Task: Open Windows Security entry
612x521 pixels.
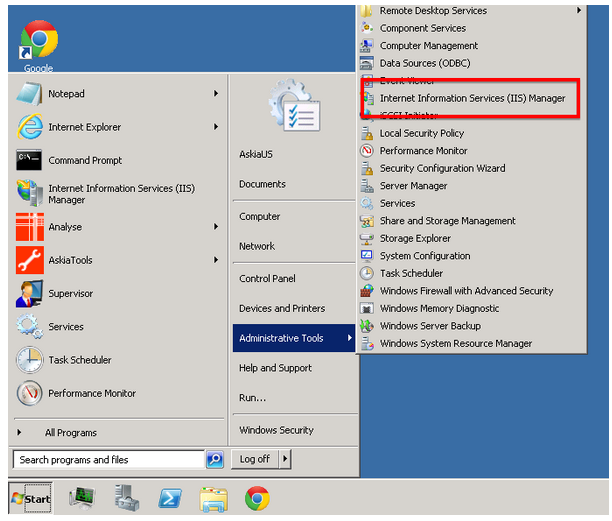Action: point(276,430)
